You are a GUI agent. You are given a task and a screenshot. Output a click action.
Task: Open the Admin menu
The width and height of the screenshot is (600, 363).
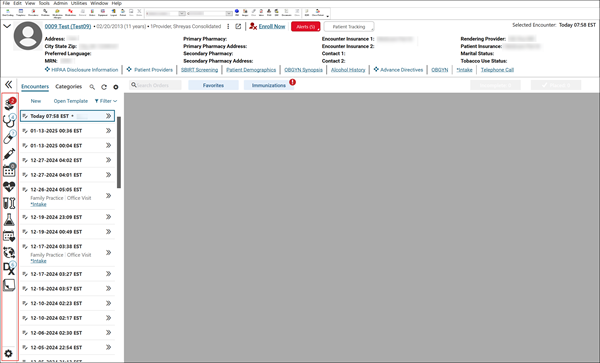click(x=60, y=3)
